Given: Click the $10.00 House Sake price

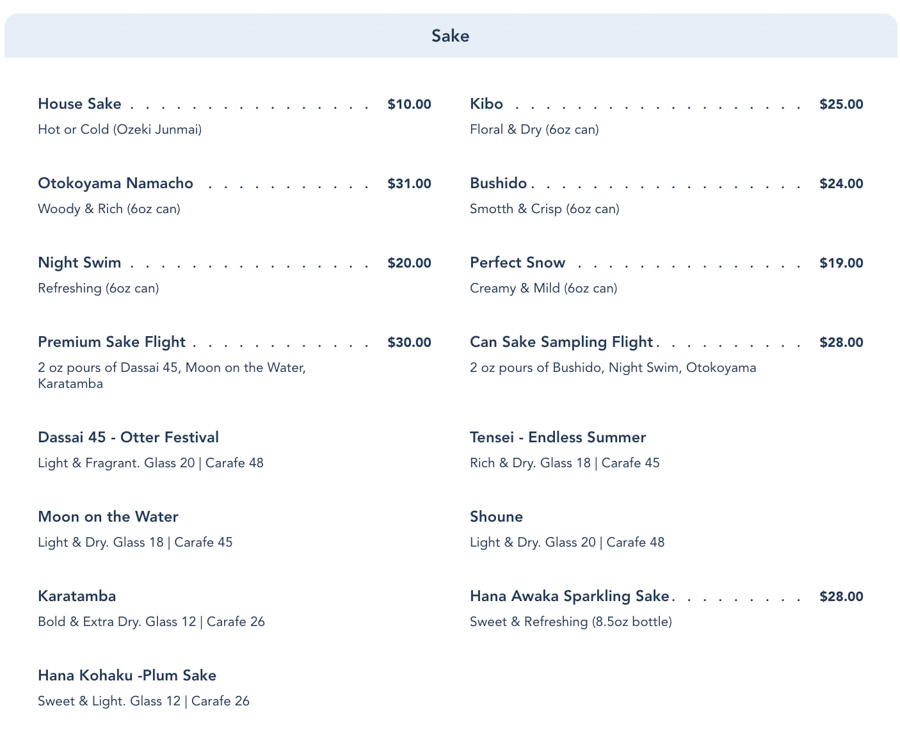Looking at the screenshot, I should click(409, 104).
